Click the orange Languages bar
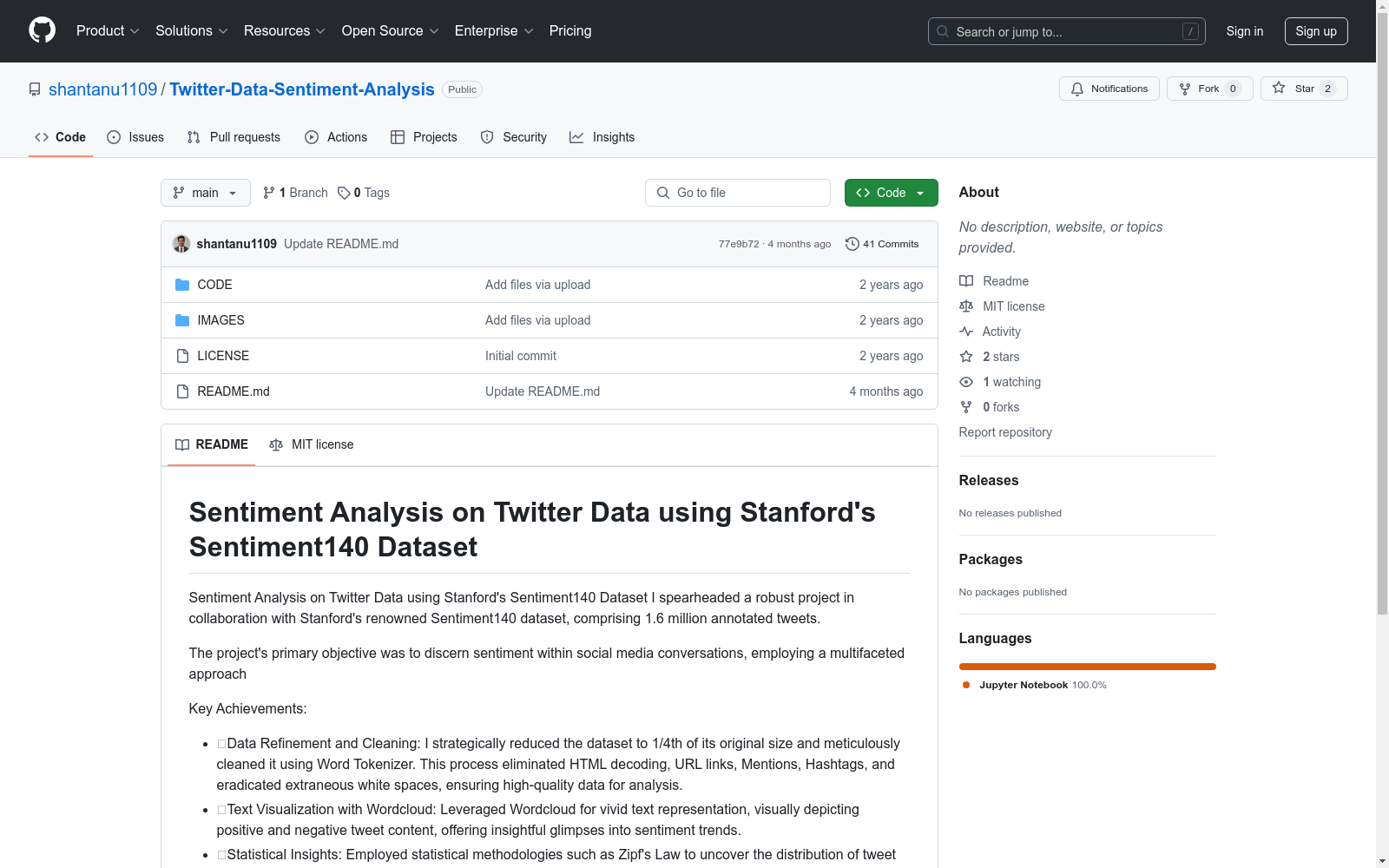 click(1088, 667)
